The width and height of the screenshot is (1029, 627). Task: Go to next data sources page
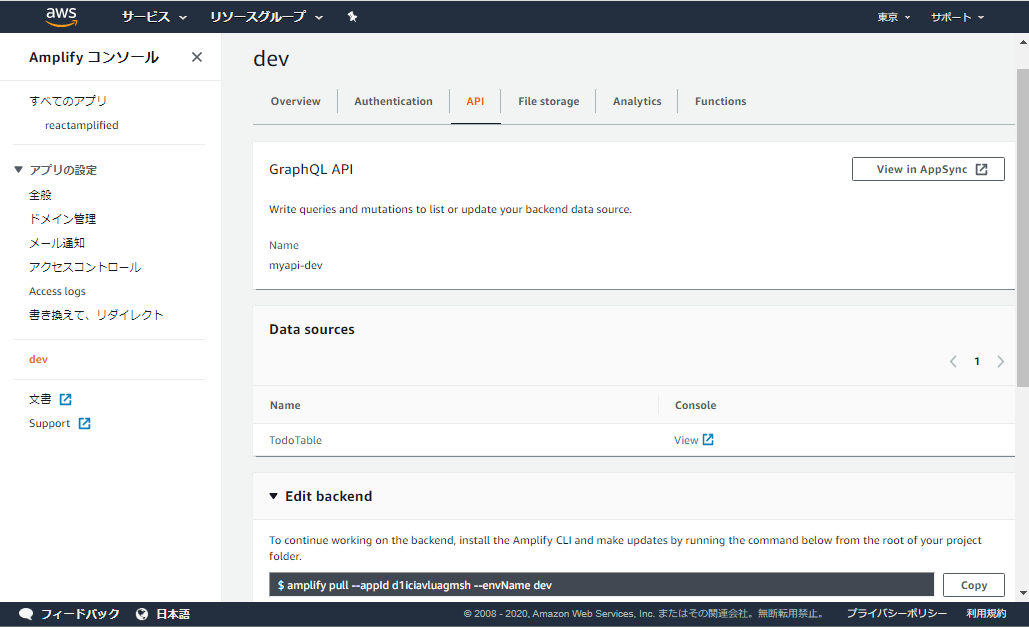(1001, 361)
